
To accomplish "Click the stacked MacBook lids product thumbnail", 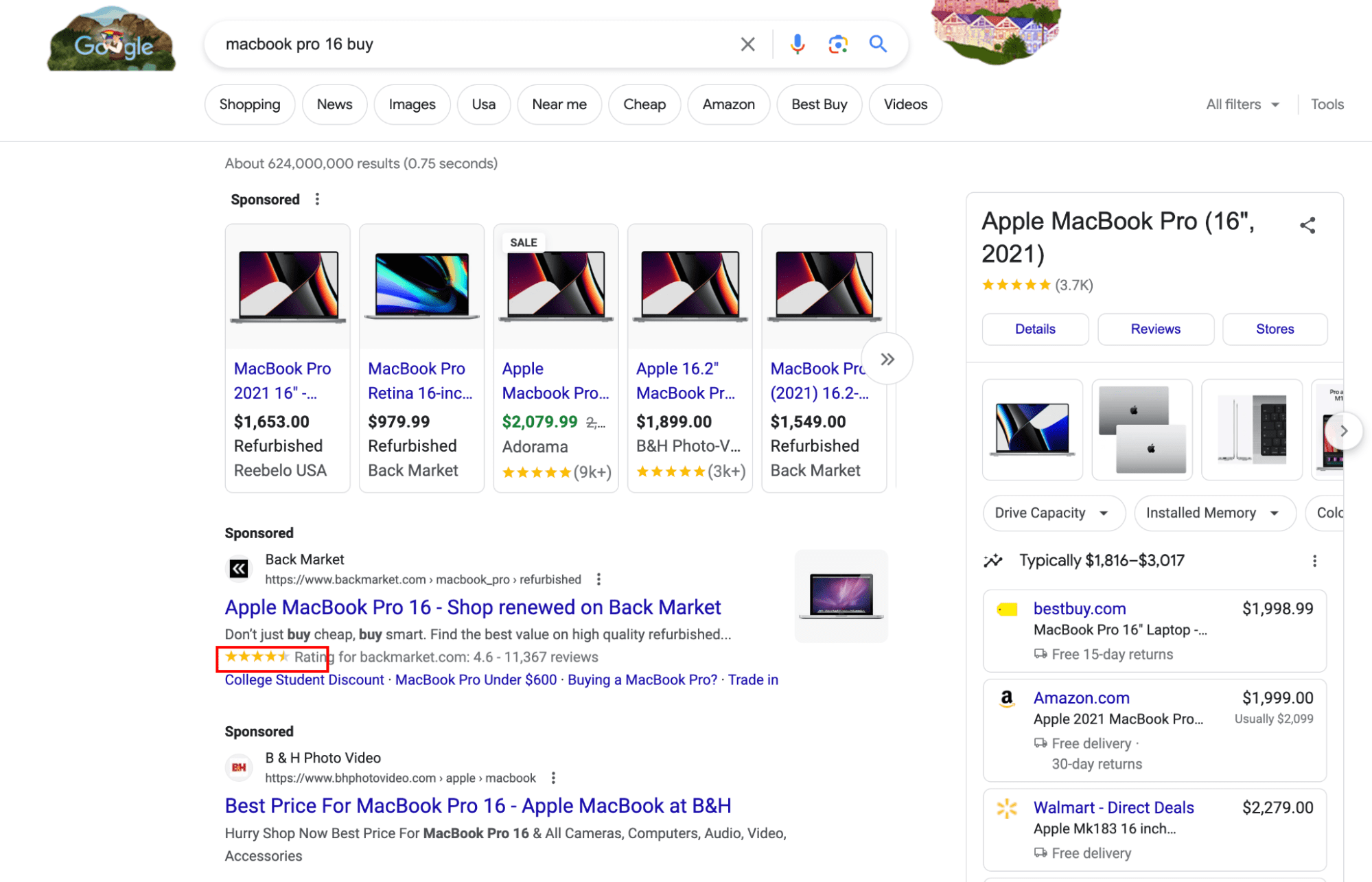I will click(1141, 430).
